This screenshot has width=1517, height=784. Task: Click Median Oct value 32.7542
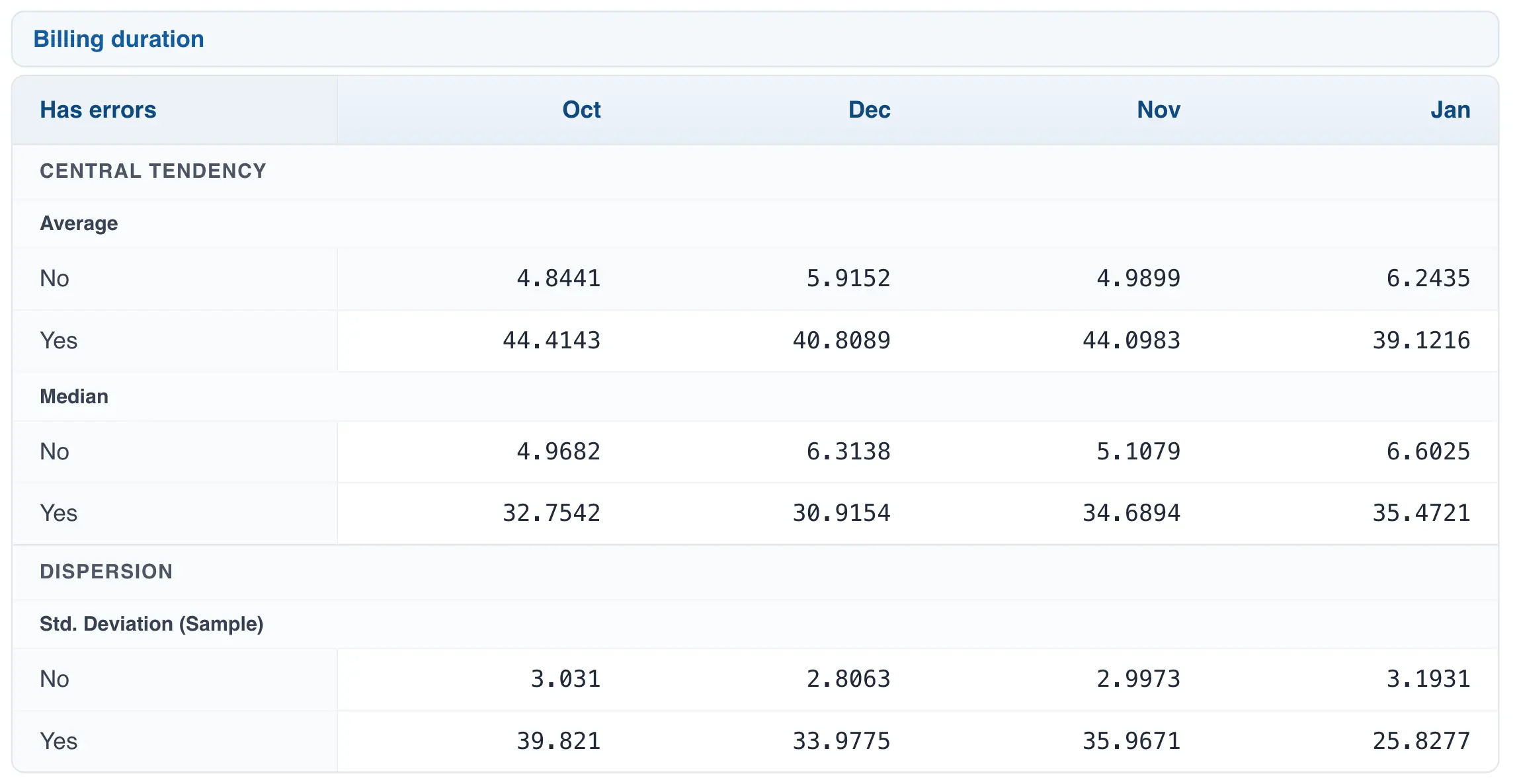coord(552,513)
